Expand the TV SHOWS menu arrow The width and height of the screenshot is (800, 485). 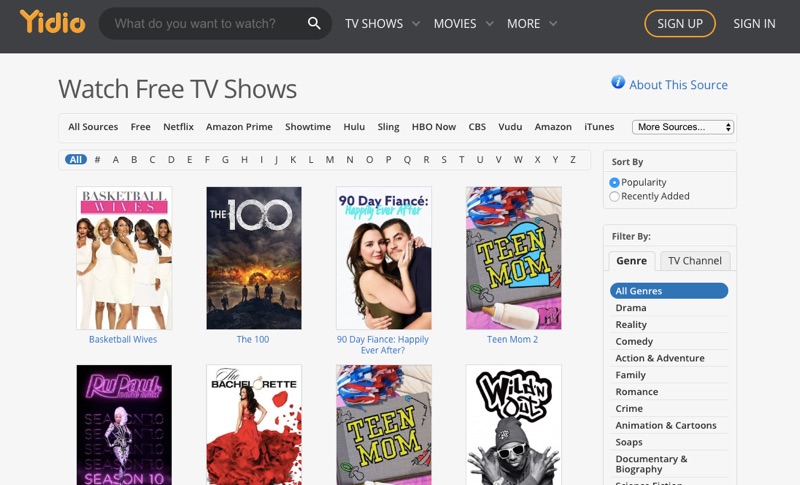click(416, 23)
